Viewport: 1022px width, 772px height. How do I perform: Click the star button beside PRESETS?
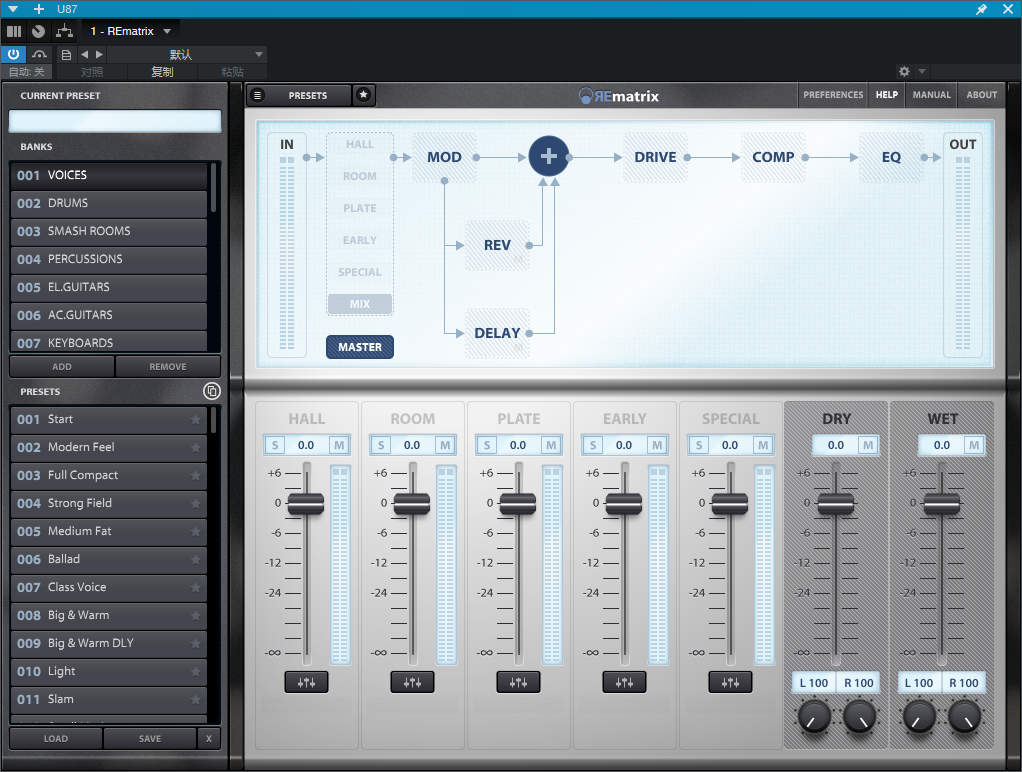pyautogui.click(x=364, y=95)
